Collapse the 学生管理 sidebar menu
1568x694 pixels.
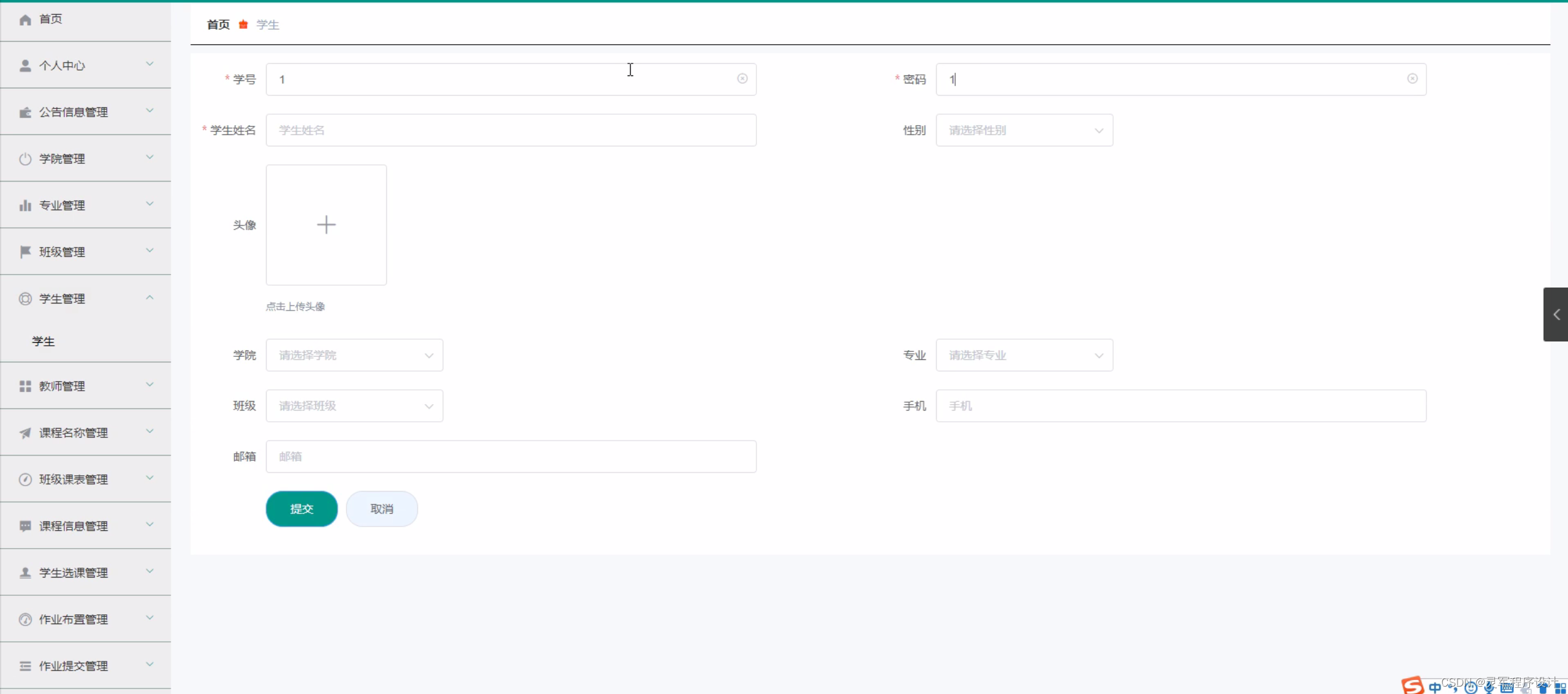[x=86, y=299]
